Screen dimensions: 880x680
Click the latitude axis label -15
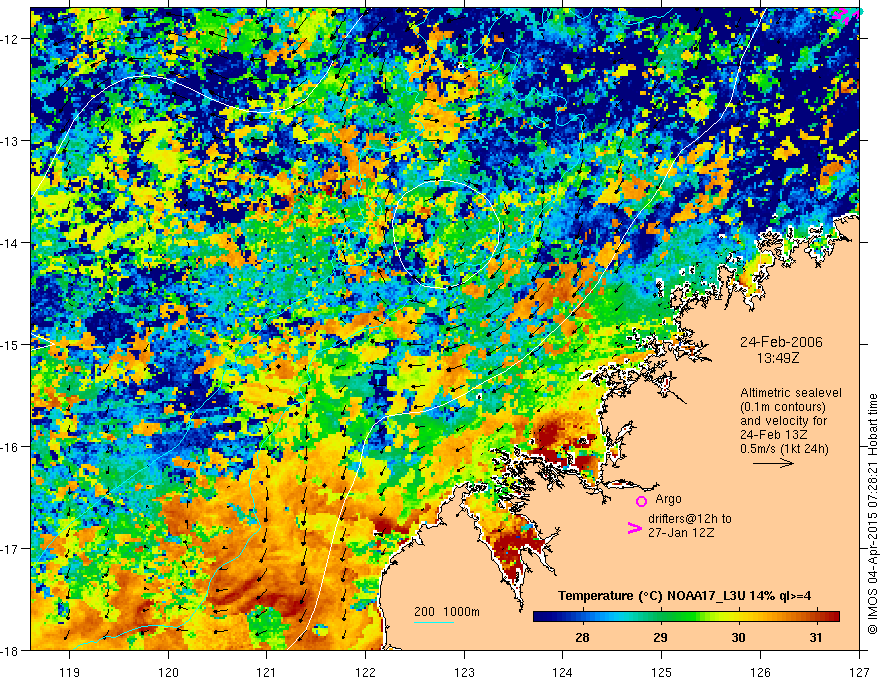tap(10, 345)
